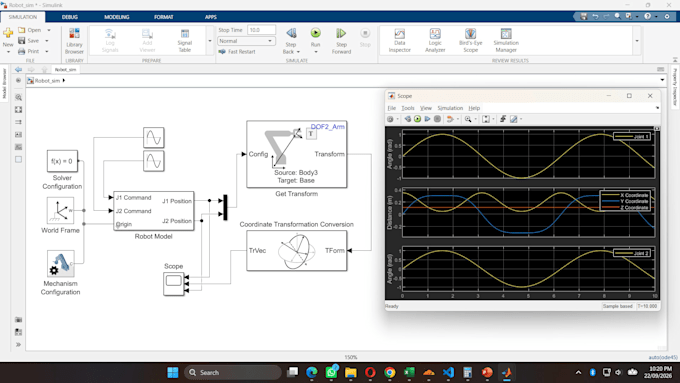Click the Stop Time input field
Screen dimensions: 680x383
click(x=262, y=30)
